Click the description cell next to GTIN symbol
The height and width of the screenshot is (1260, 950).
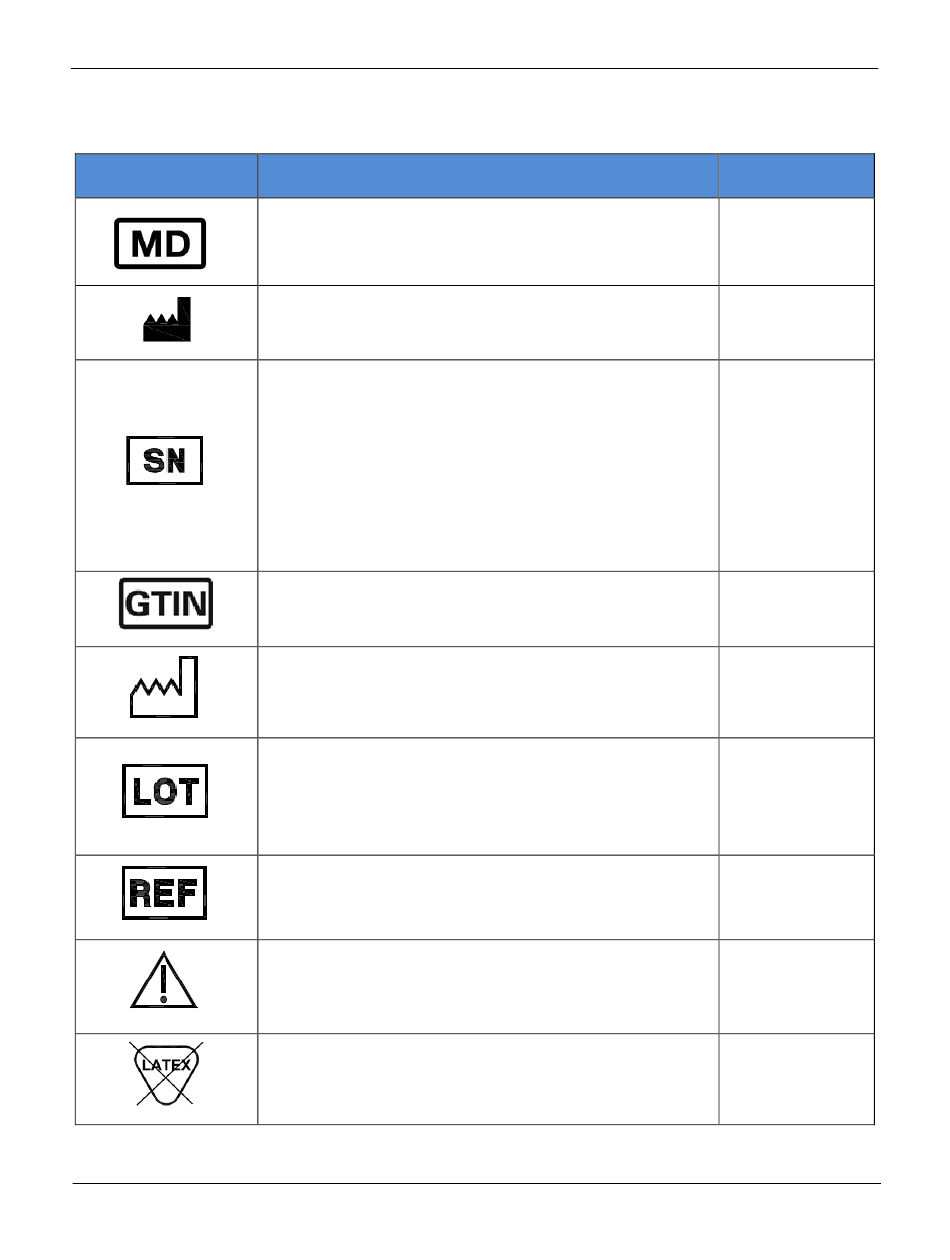point(488,608)
